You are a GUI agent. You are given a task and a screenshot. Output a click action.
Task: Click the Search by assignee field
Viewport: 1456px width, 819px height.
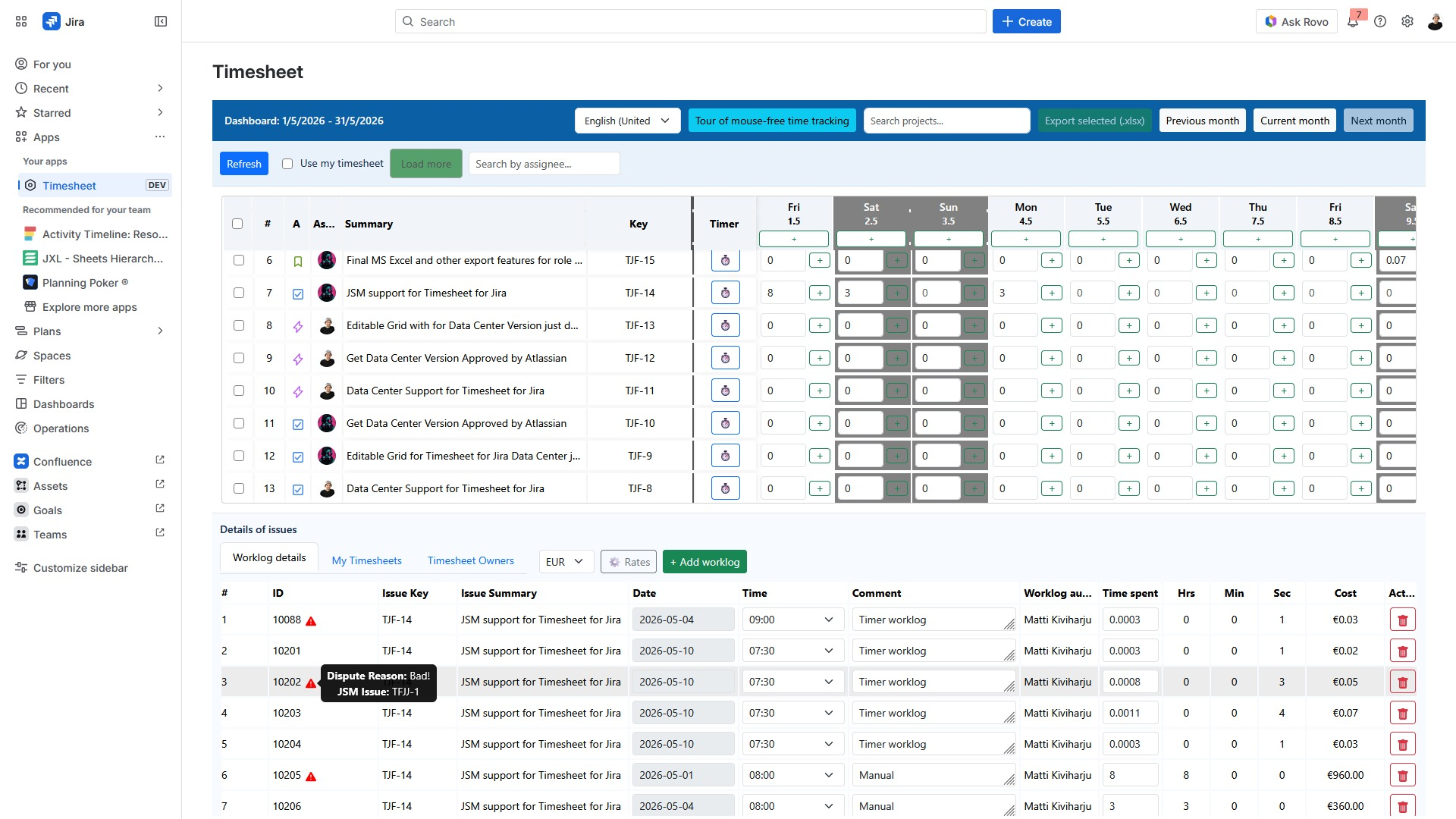pyautogui.click(x=544, y=164)
